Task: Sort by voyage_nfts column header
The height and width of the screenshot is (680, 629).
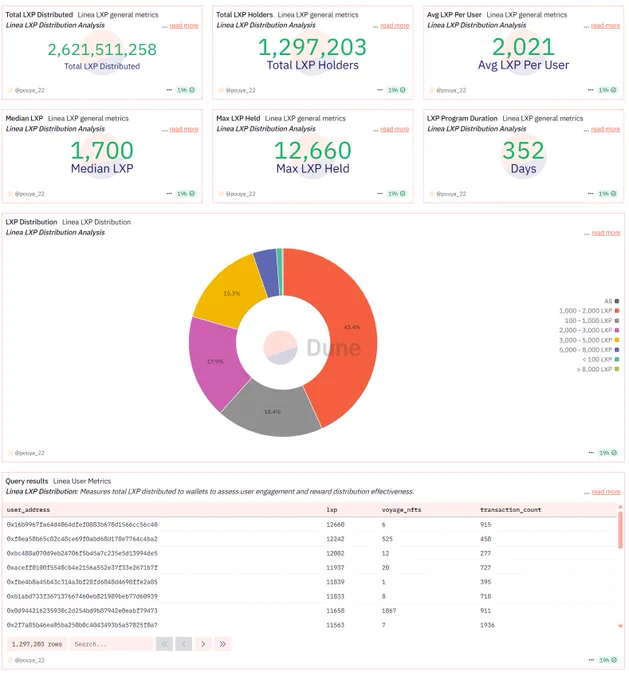Action: (x=401, y=510)
